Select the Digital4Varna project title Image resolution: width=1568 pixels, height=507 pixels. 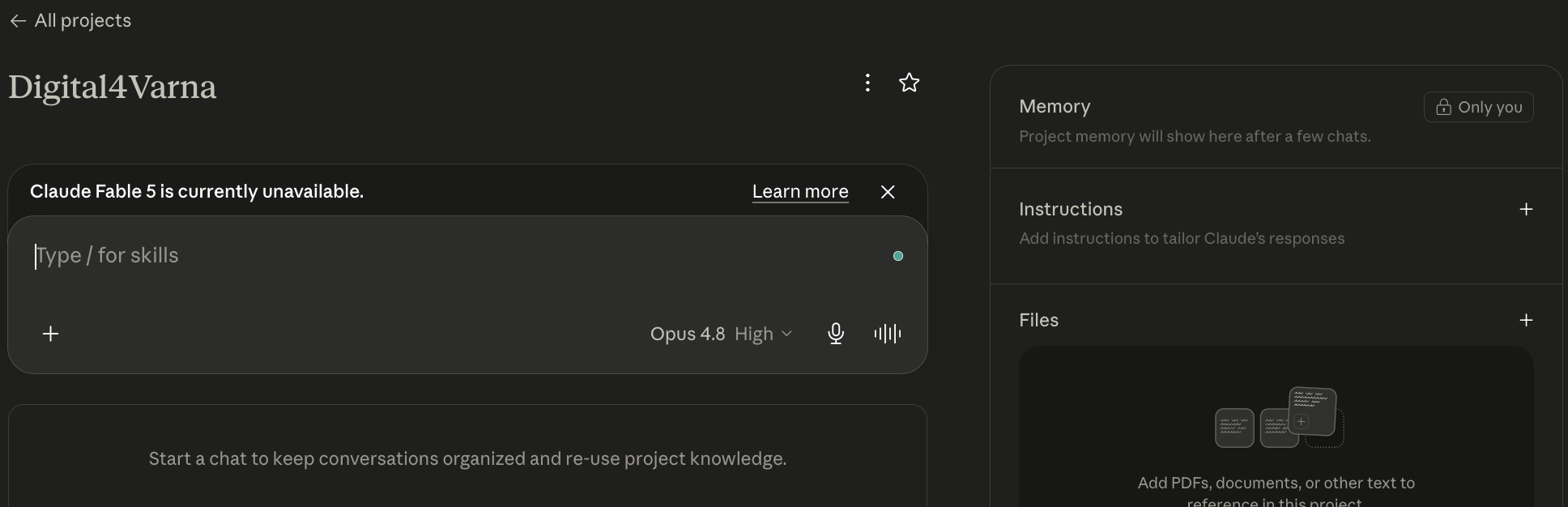(113, 87)
